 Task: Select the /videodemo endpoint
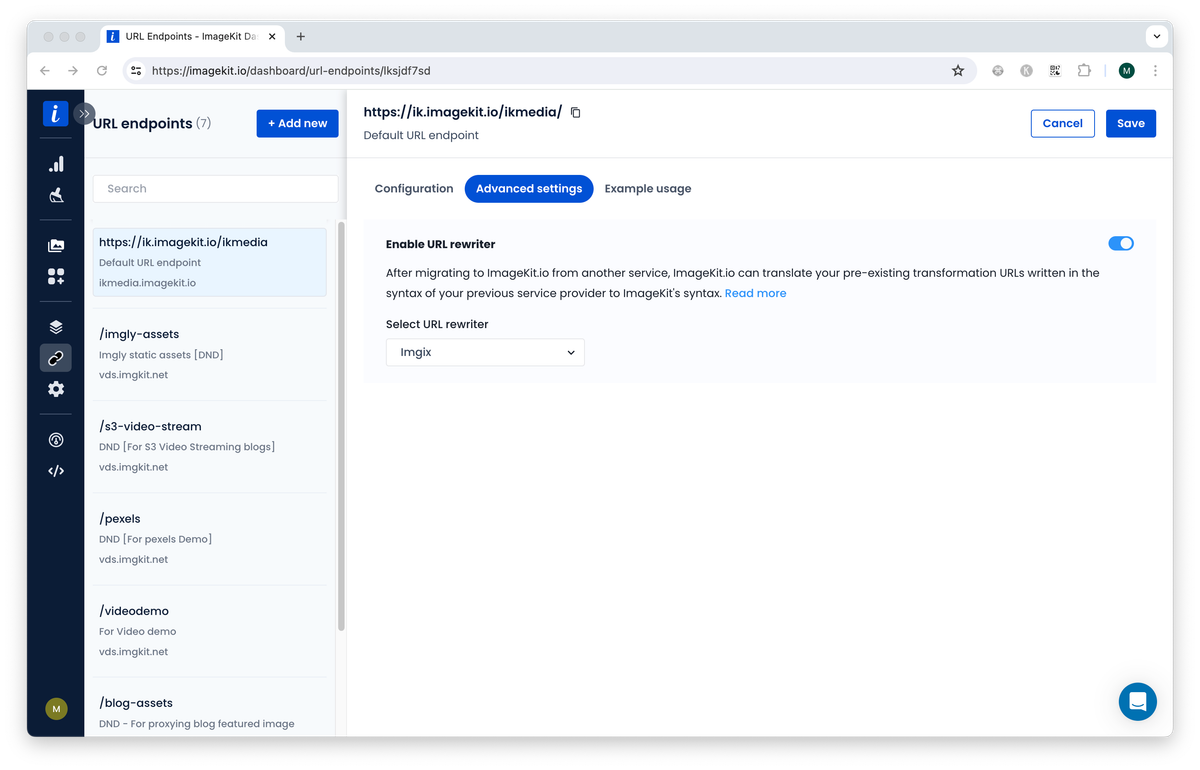tap(210, 631)
